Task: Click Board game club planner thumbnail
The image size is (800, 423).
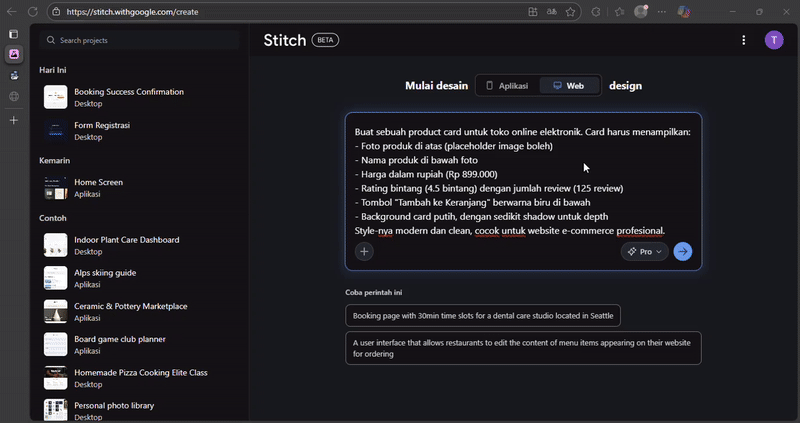Action: [x=56, y=344]
